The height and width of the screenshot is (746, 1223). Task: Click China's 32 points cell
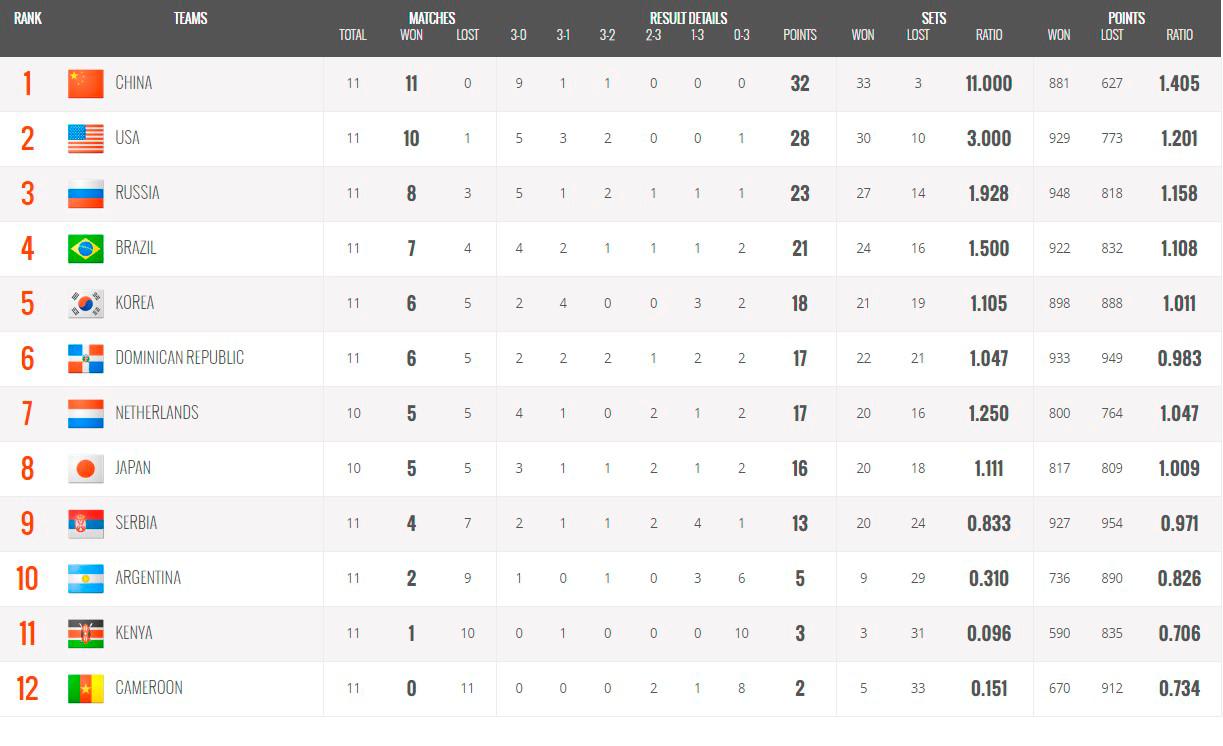click(x=800, y=84)
